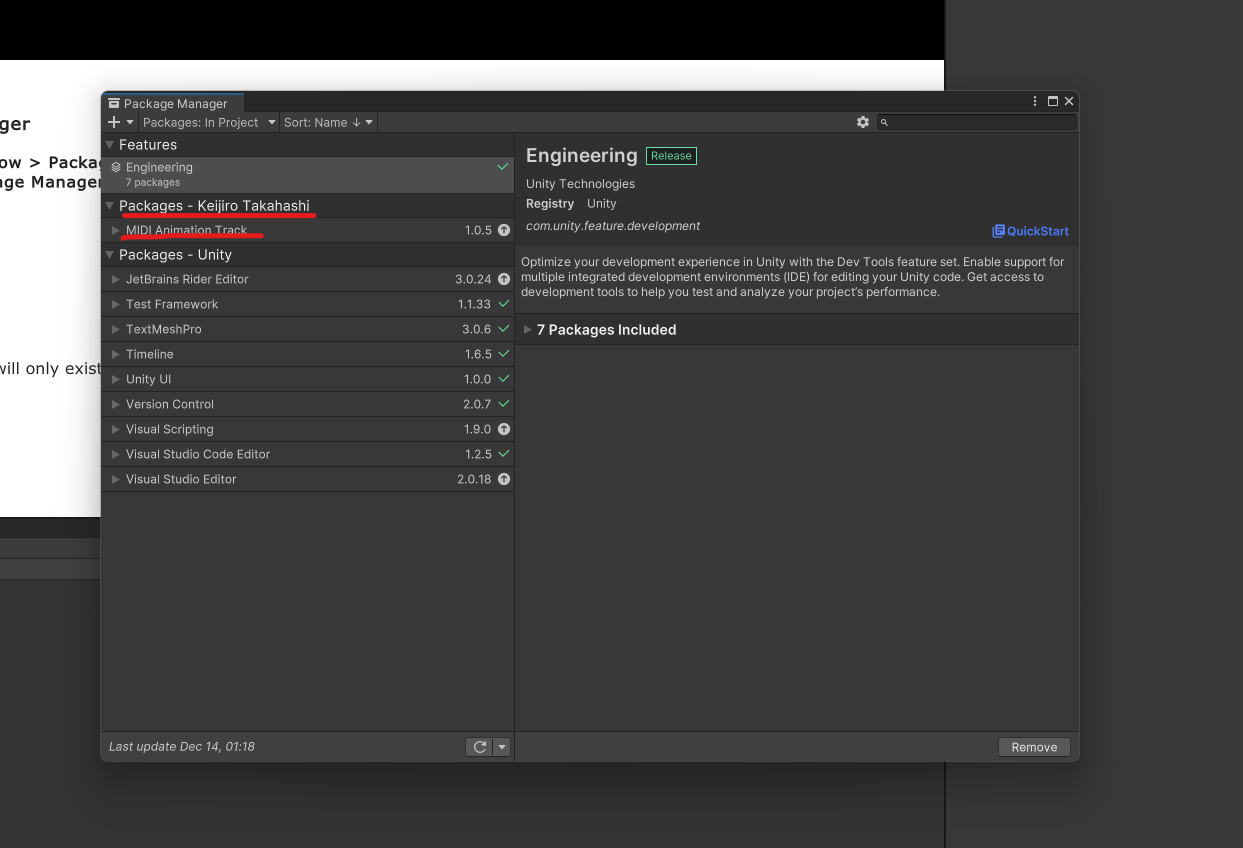The image size is (1243, 848).
Task: Expand Test Framework package versions
Action: 116,304
